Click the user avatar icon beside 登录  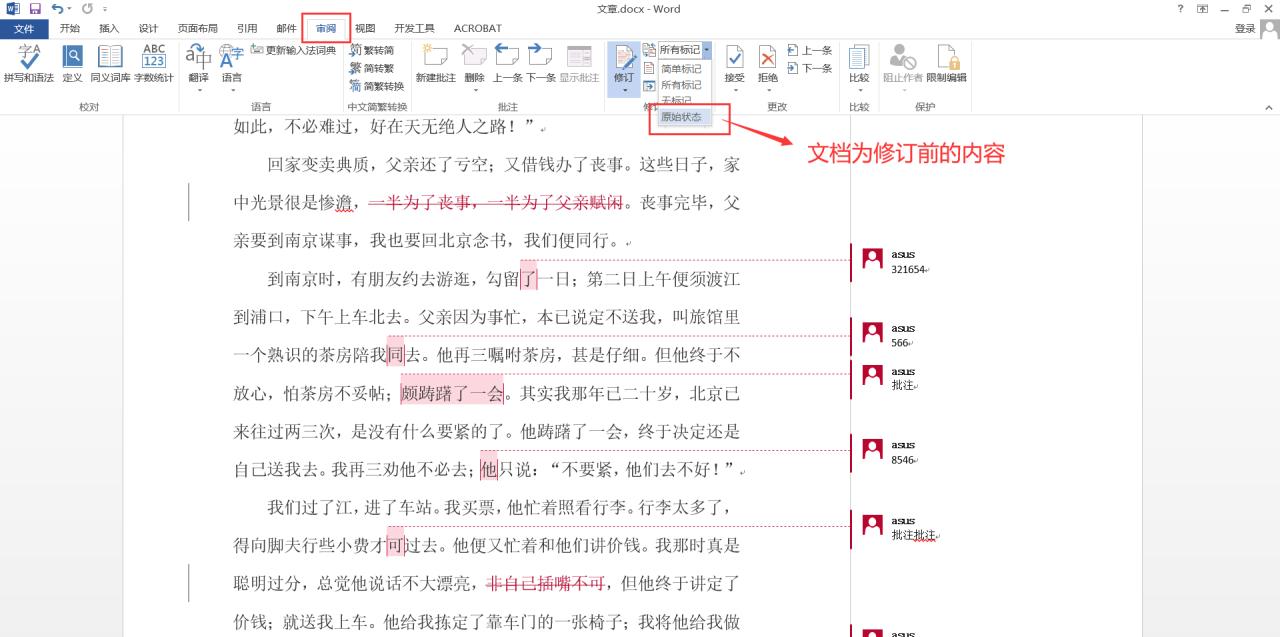click(1268, 29)
